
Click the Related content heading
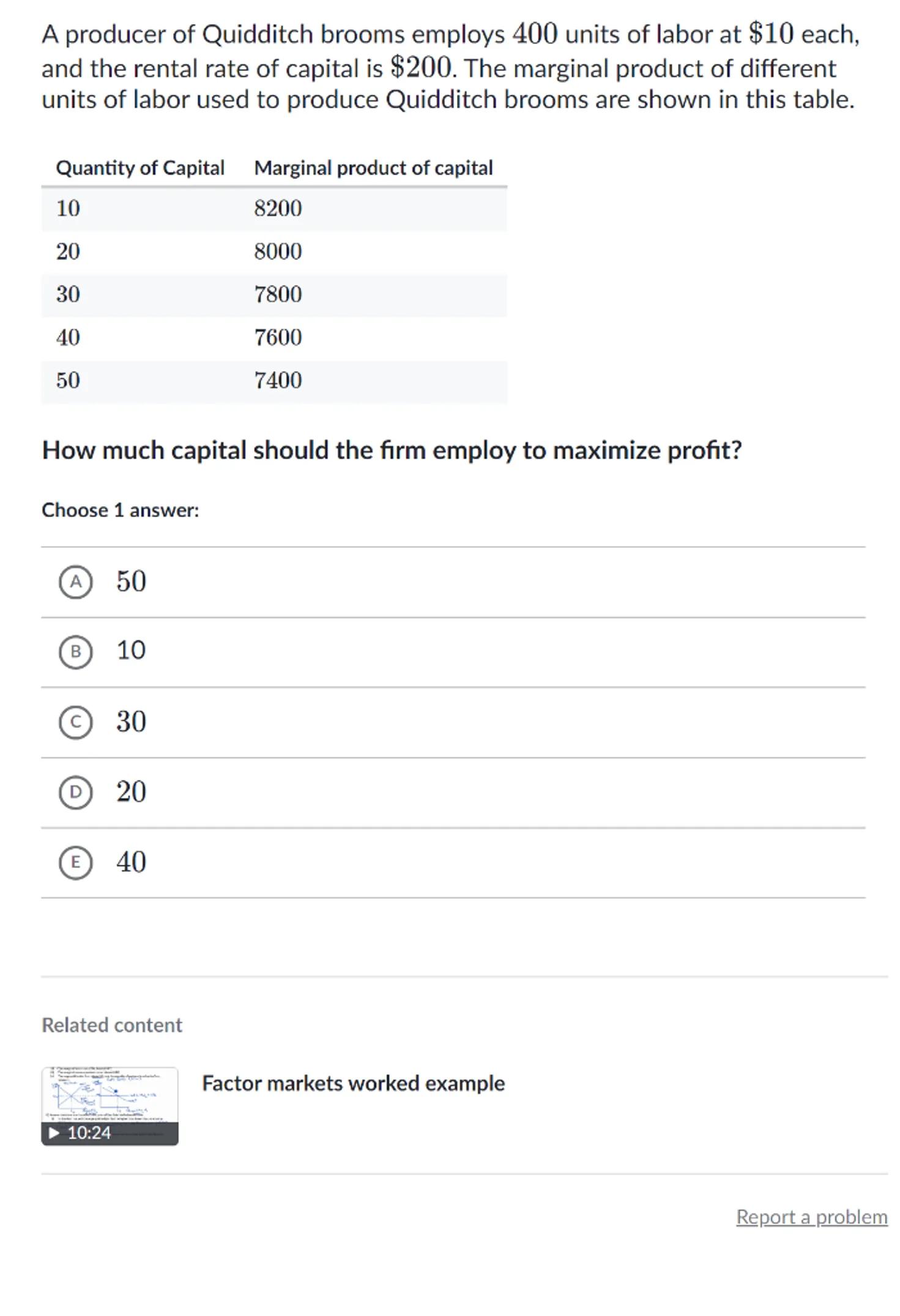(x=112, y=1025)
